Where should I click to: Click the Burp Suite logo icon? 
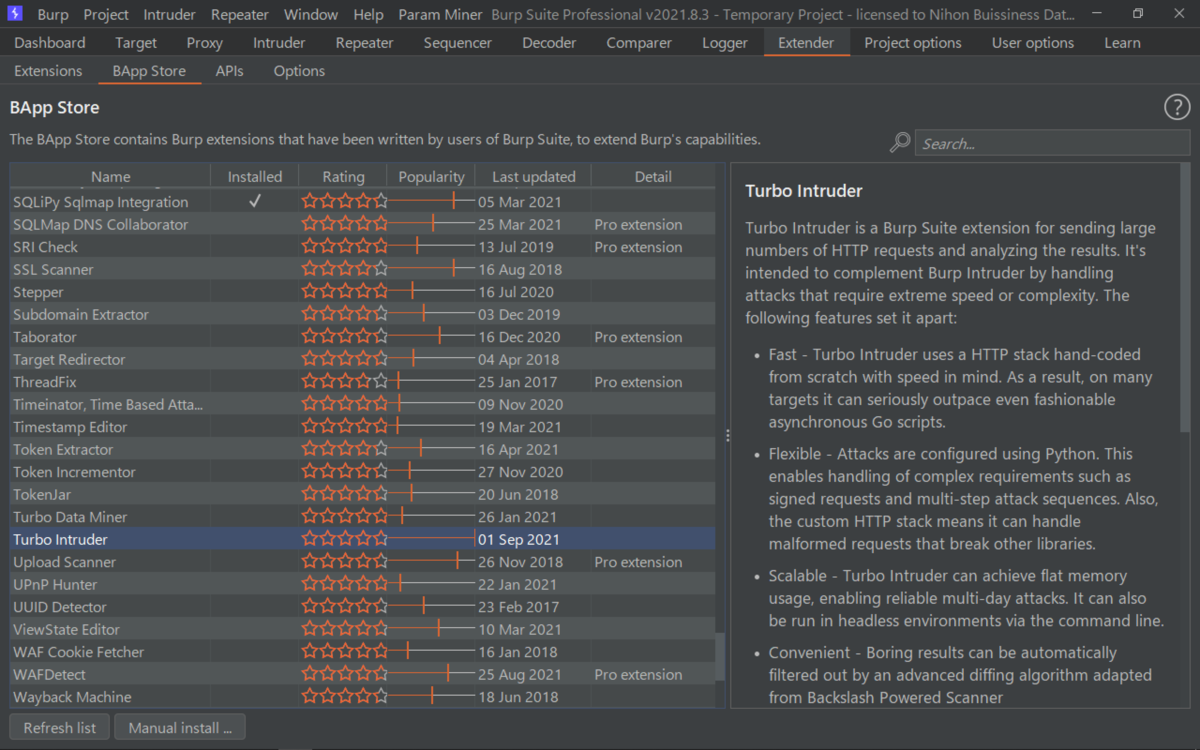[x=15, y=14]
